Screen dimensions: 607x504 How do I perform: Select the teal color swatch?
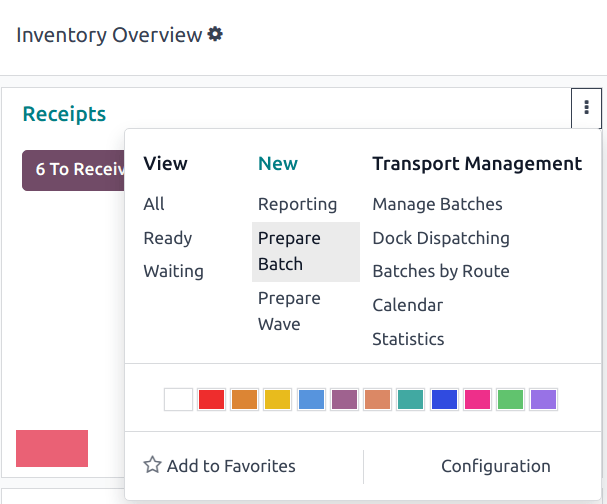410,400
